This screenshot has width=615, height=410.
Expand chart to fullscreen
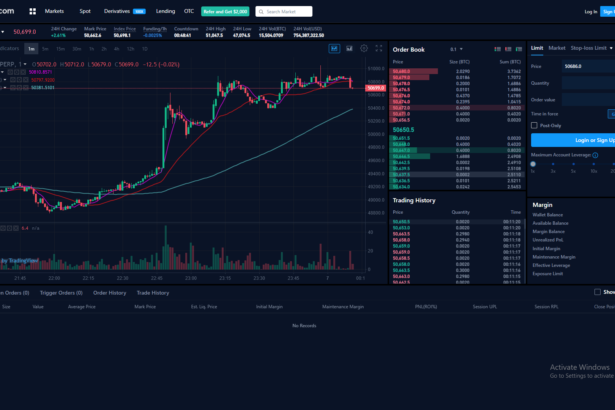coord(378,48)
